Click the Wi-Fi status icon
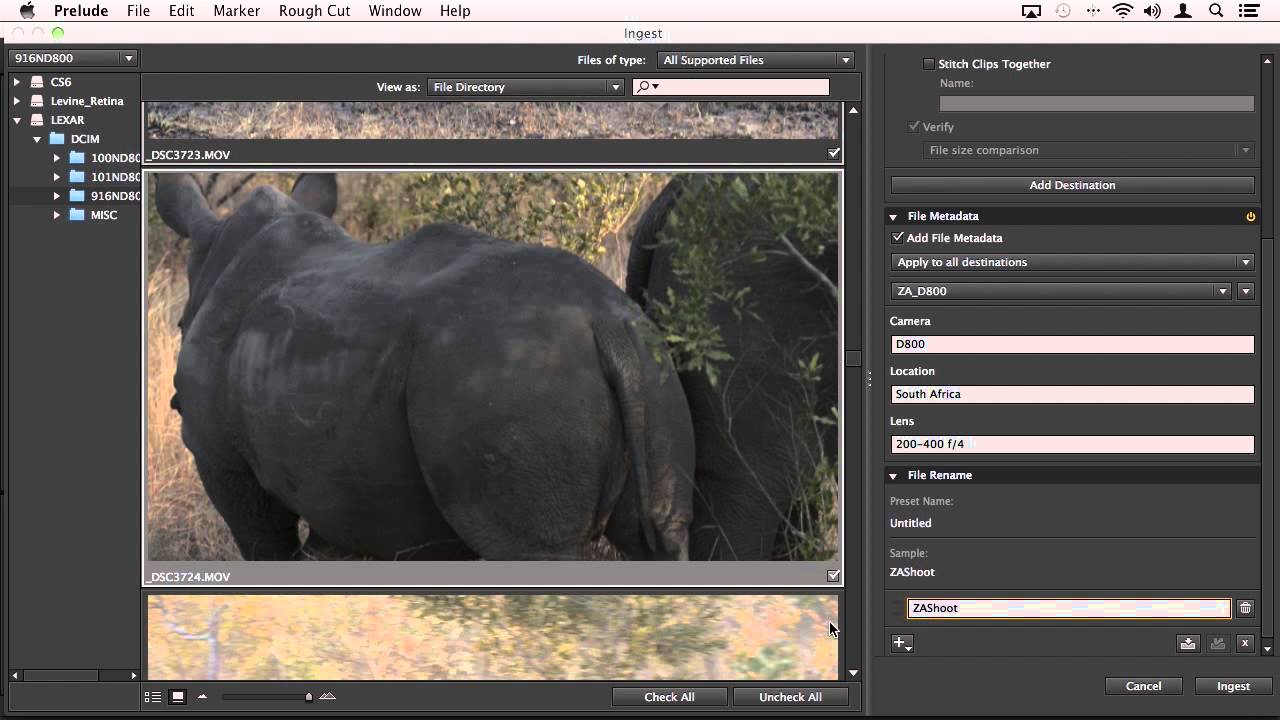Viewport: 1280px width, 720px height. click(x=1122, y=11)
